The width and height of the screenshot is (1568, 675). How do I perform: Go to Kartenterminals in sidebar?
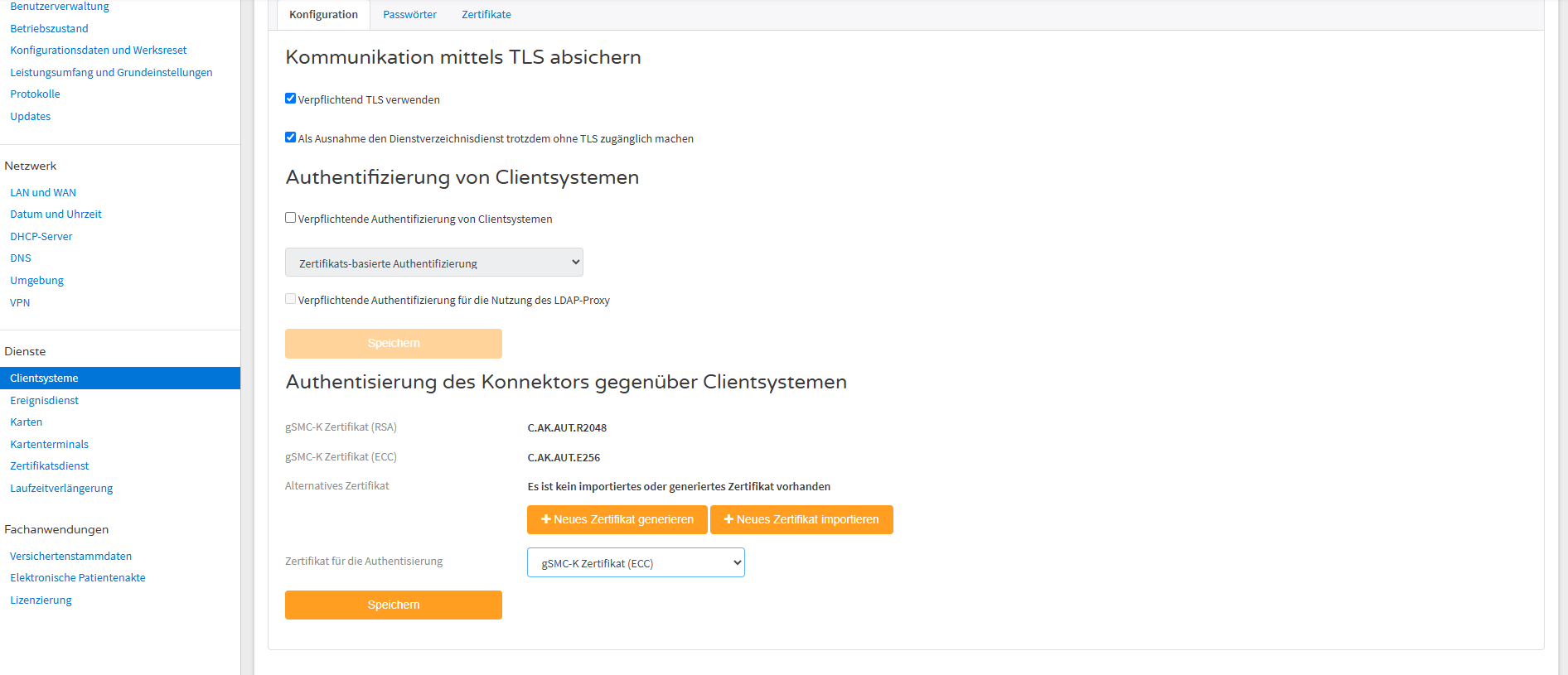[x=49, y=444]
